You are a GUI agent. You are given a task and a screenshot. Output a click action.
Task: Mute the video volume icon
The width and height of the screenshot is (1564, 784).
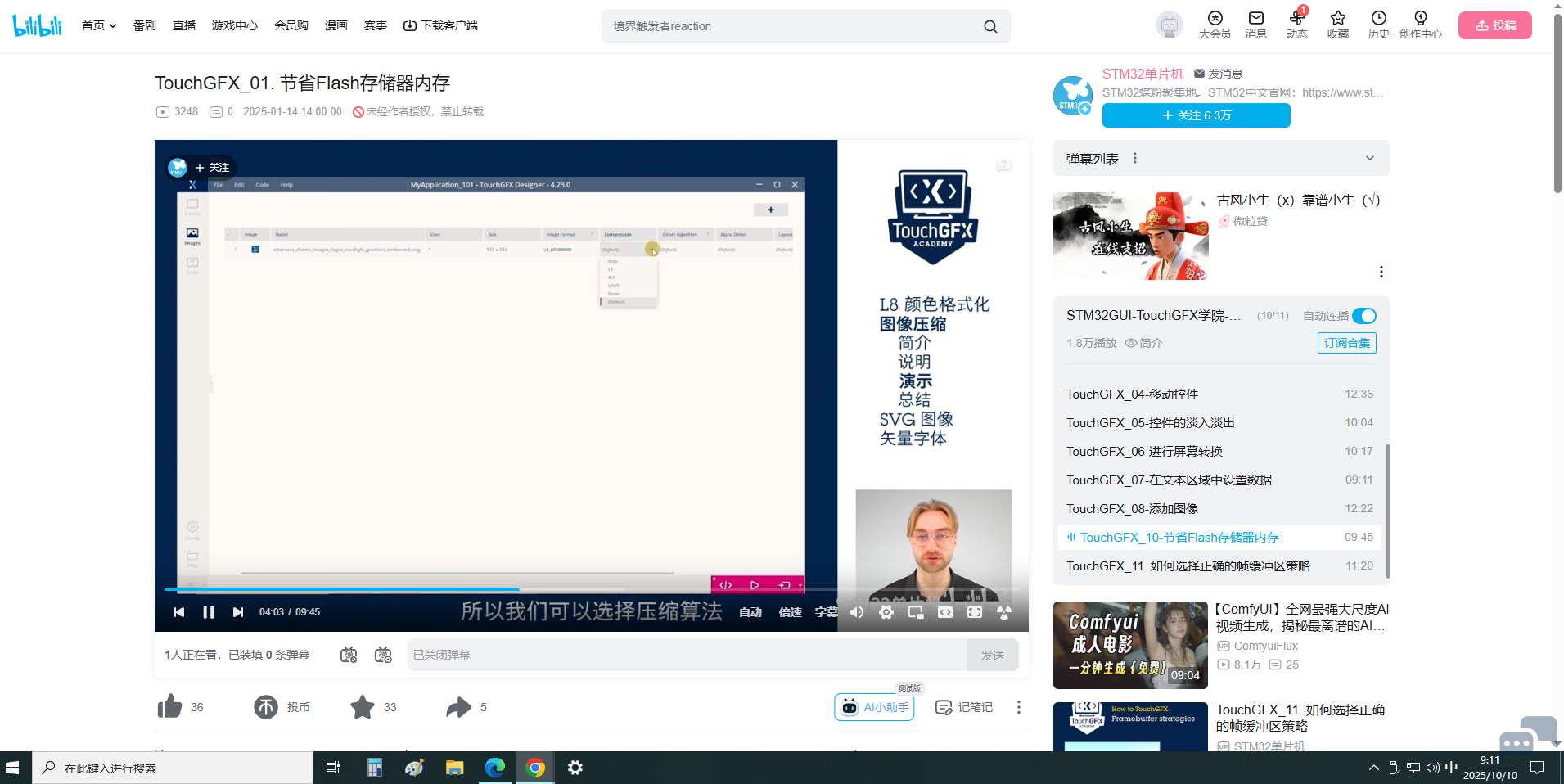tap(857, 612)
